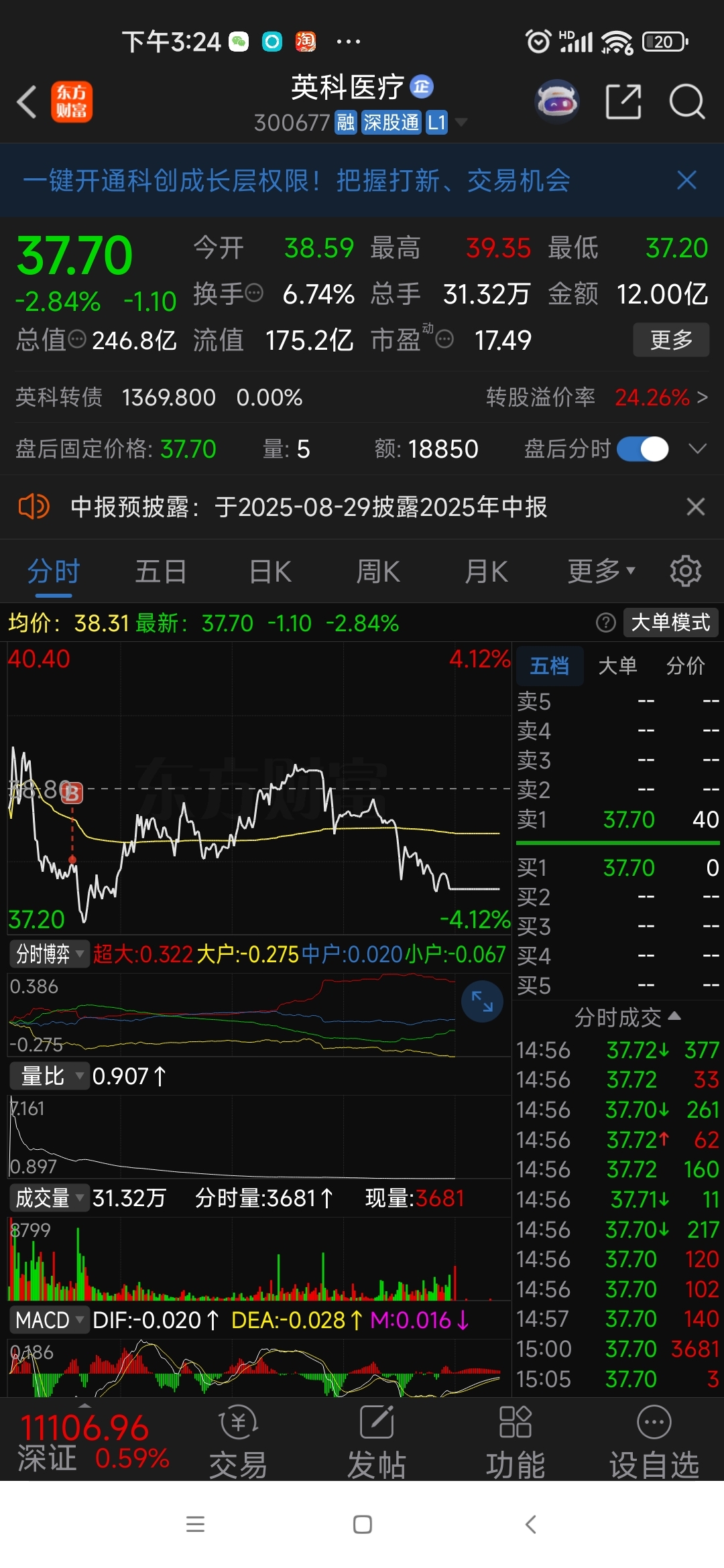Open the 交易 trade icon
724x1568 pixels.
tap(239, 1441)
